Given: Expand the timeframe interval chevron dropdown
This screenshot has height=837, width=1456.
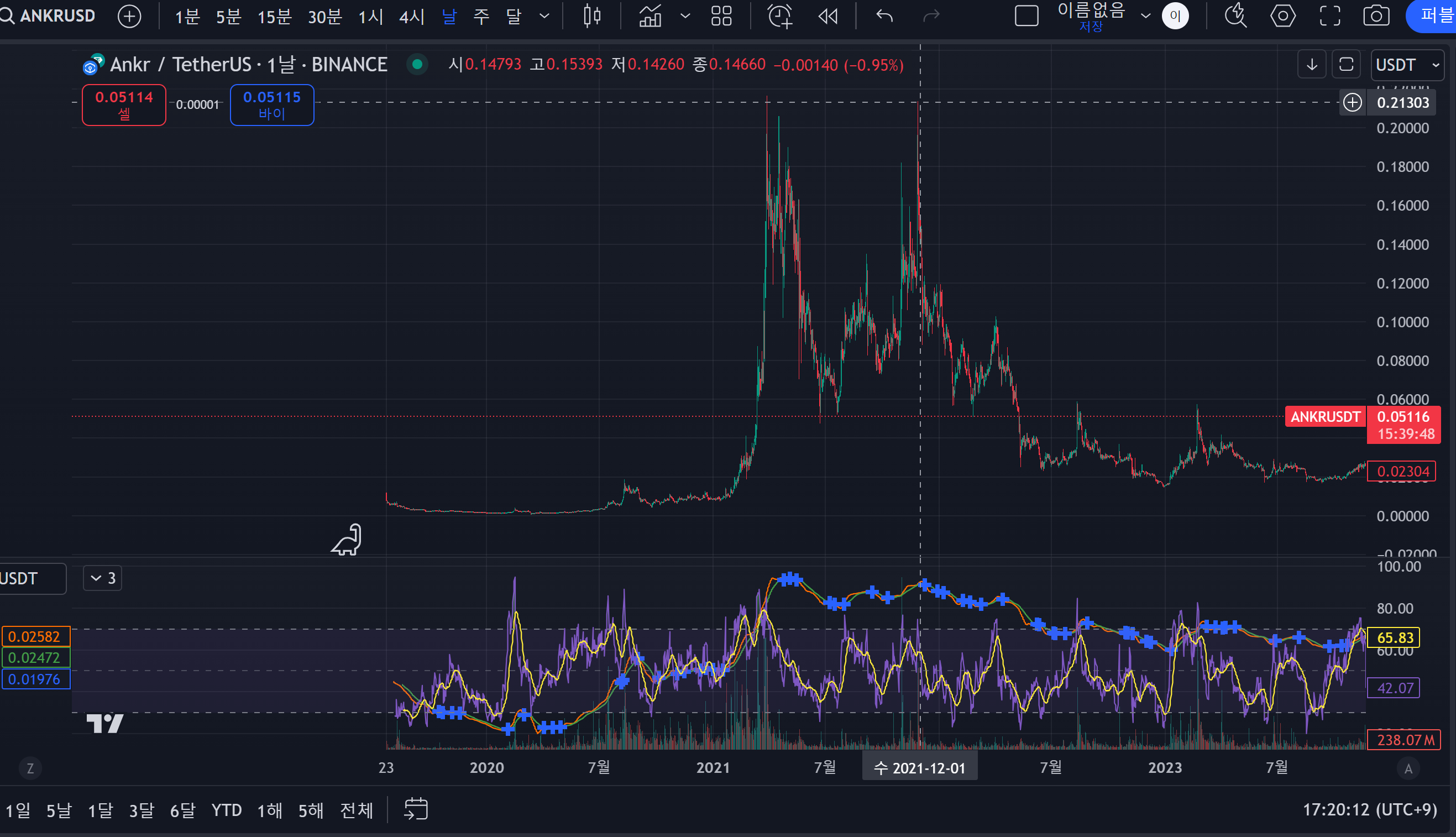Looking at the screenshot, I should click(x=544, y=16).
